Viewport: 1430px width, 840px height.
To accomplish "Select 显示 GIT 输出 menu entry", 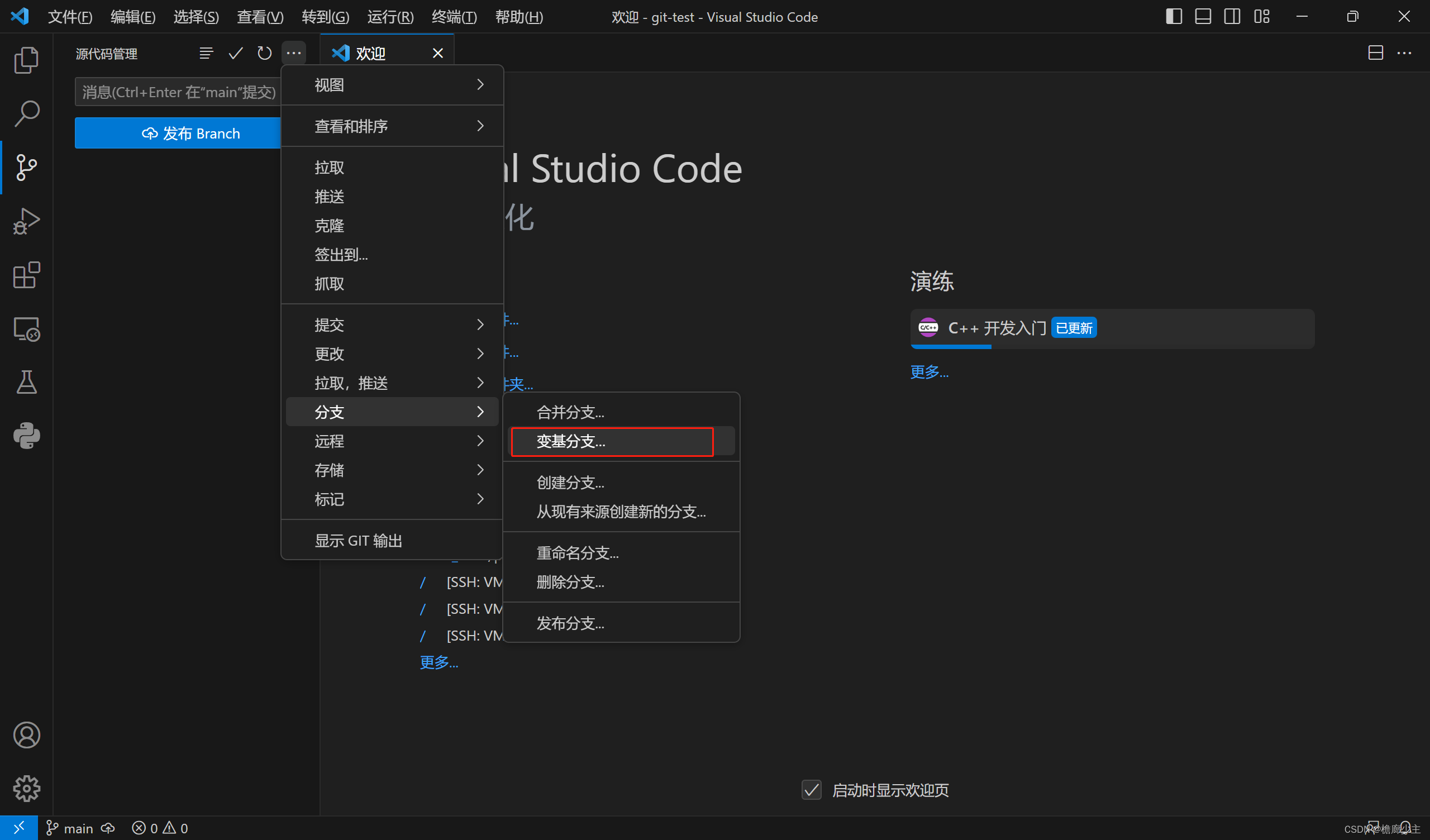I will tap(392, 540).
